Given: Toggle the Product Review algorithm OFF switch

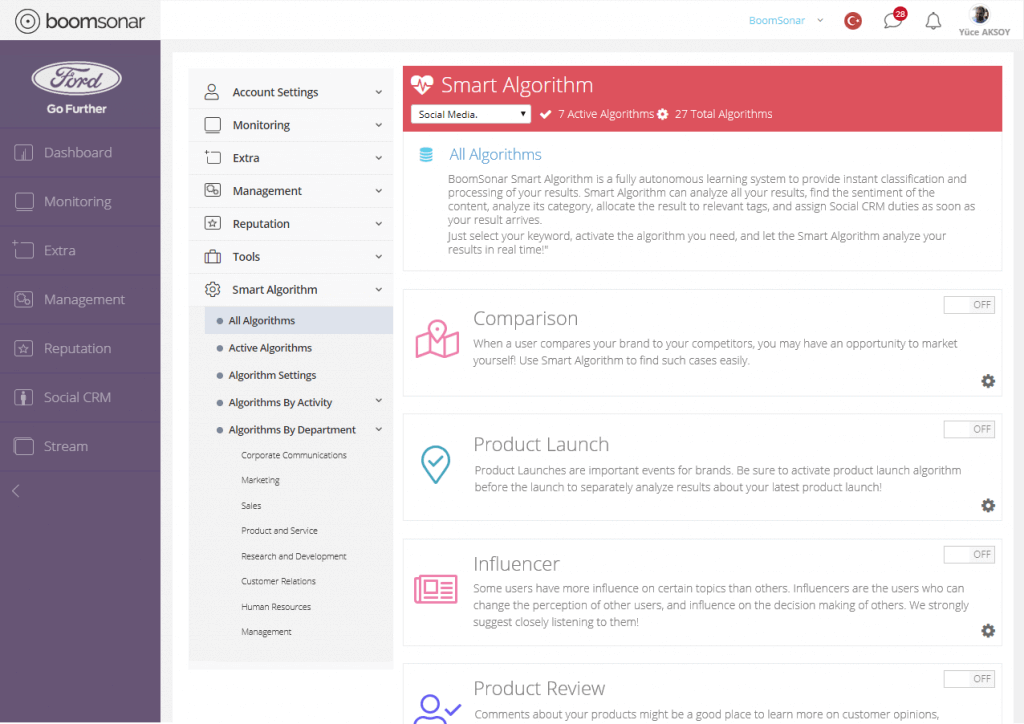Looking at the screenshot, I should pyautogui.click(x=969, y=679).
